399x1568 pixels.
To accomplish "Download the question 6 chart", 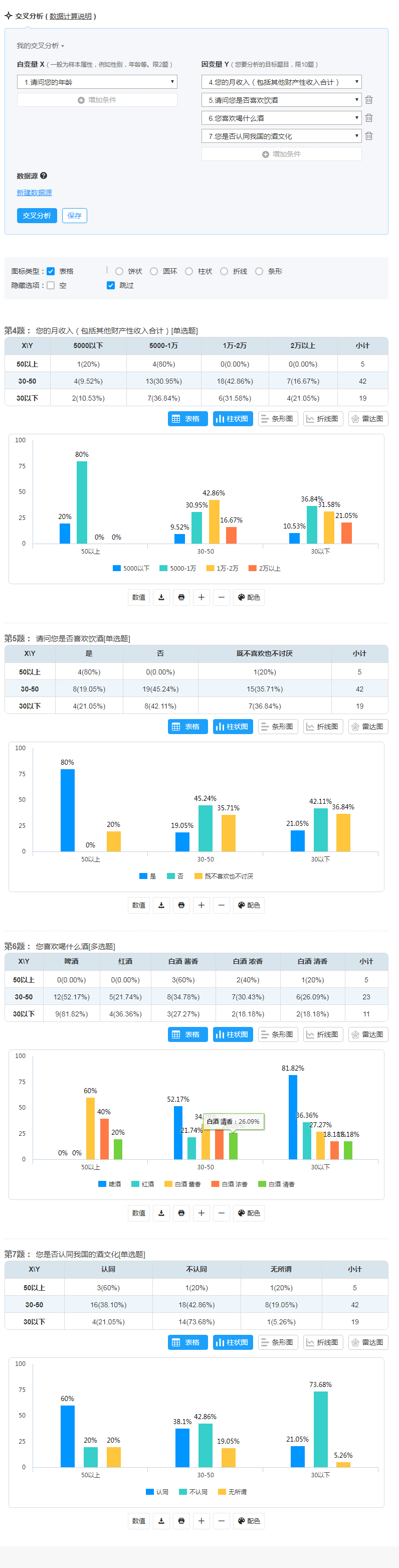I will (161, 1213).
